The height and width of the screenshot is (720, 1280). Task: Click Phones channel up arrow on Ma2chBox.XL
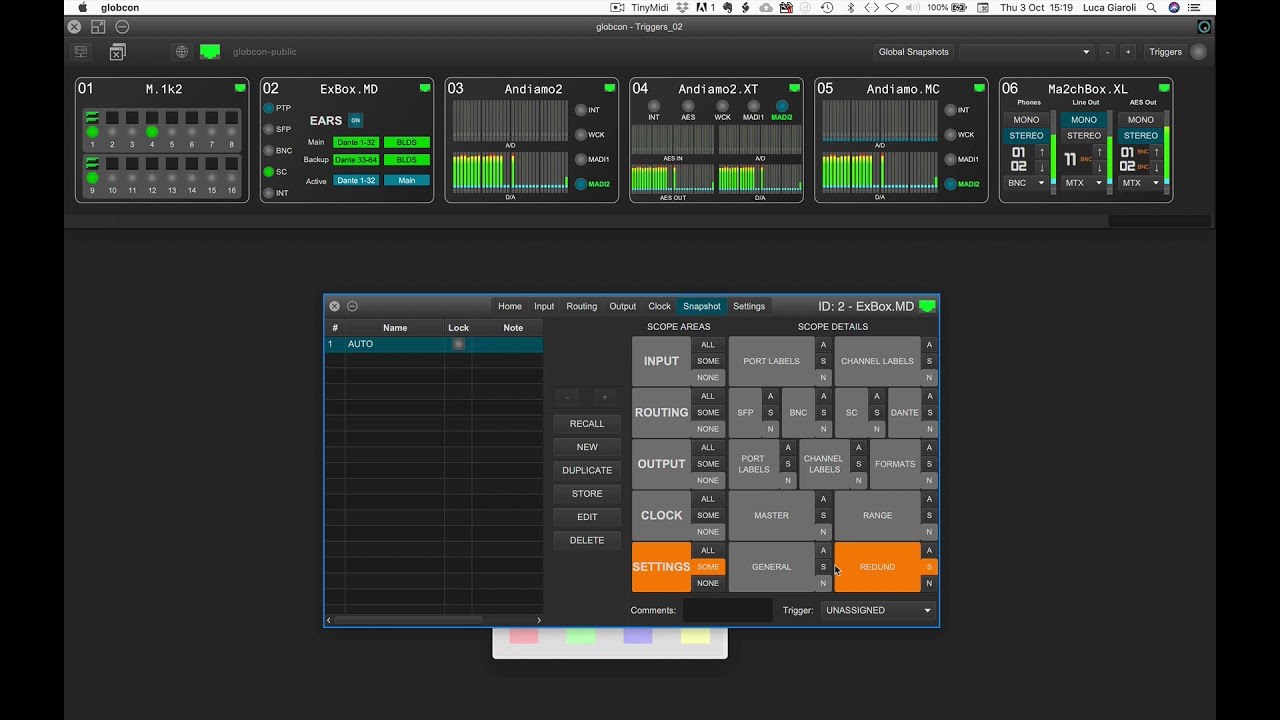pos(1041,152)
